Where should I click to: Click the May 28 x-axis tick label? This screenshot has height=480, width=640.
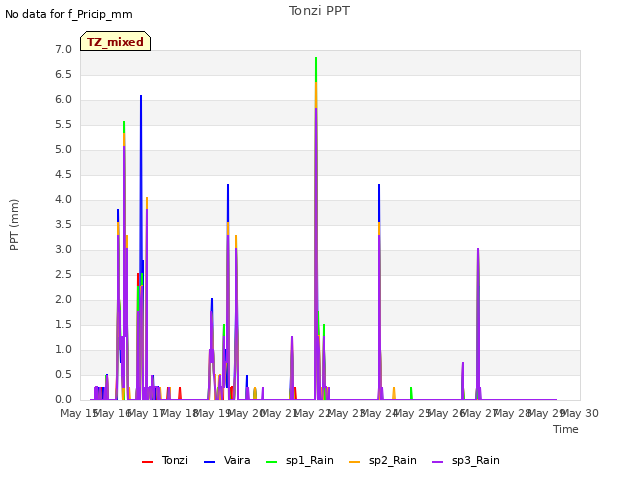click(x=513, y=413)
